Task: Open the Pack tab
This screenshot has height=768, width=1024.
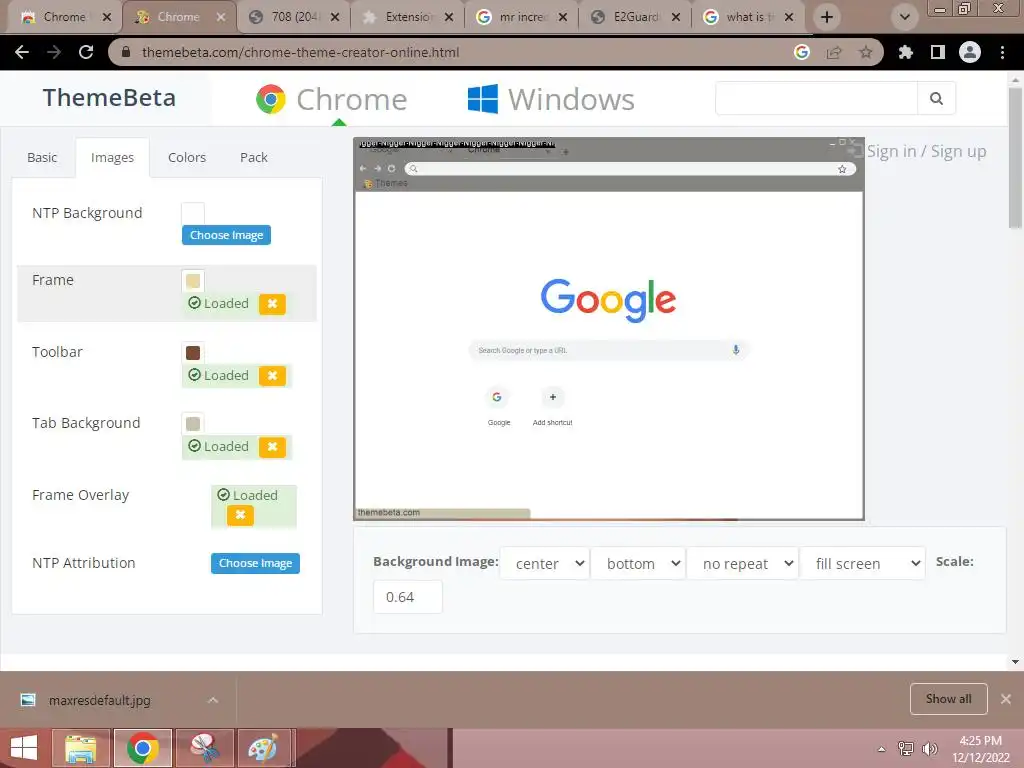Action: click(x=253, y=157)
